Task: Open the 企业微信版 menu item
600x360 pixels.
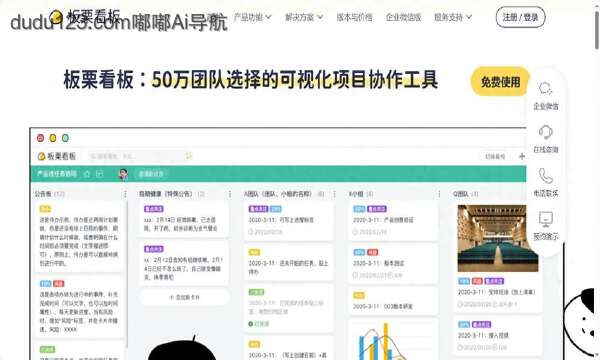Action: (403, 17)
